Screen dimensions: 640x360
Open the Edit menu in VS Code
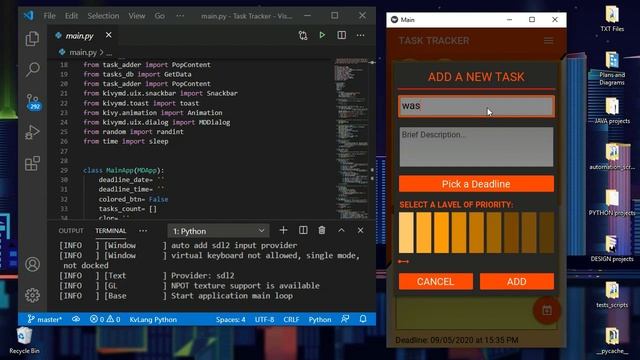[x=71, y=16]
